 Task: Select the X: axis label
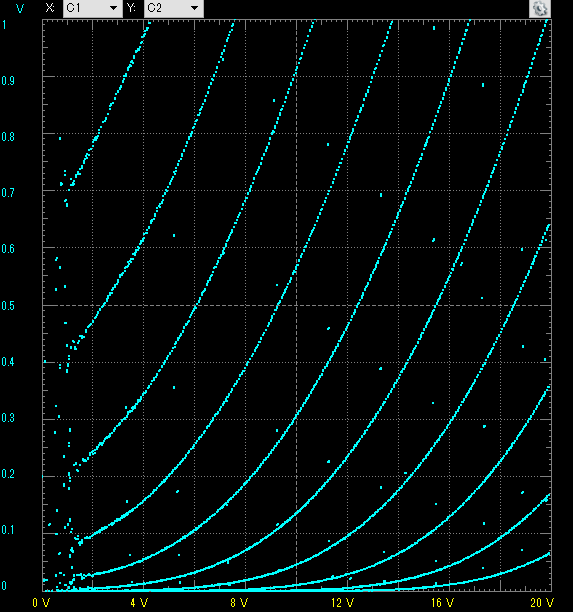[50, 8]
